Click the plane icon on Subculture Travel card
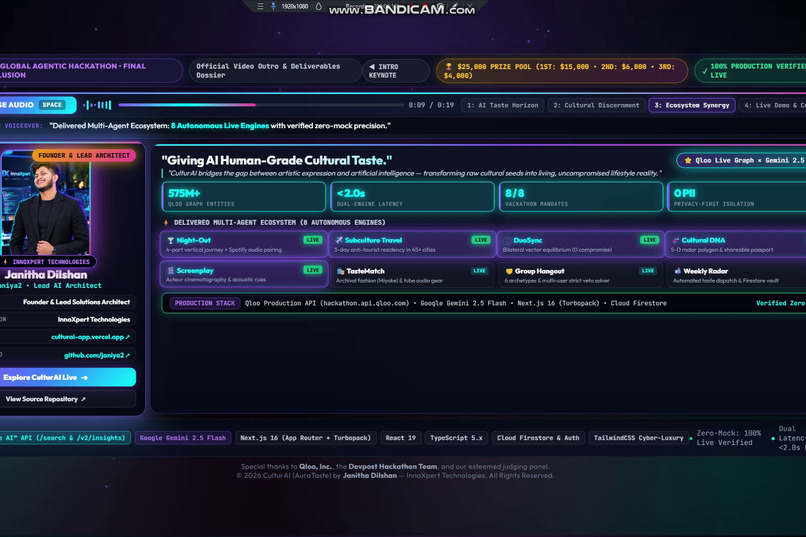The height and width of the screenshot is (537, 806). (x=339, y=240)
